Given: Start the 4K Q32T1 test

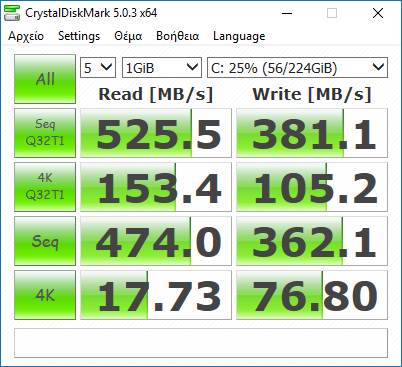Looking at the screenshot, I should click(45, 187).
